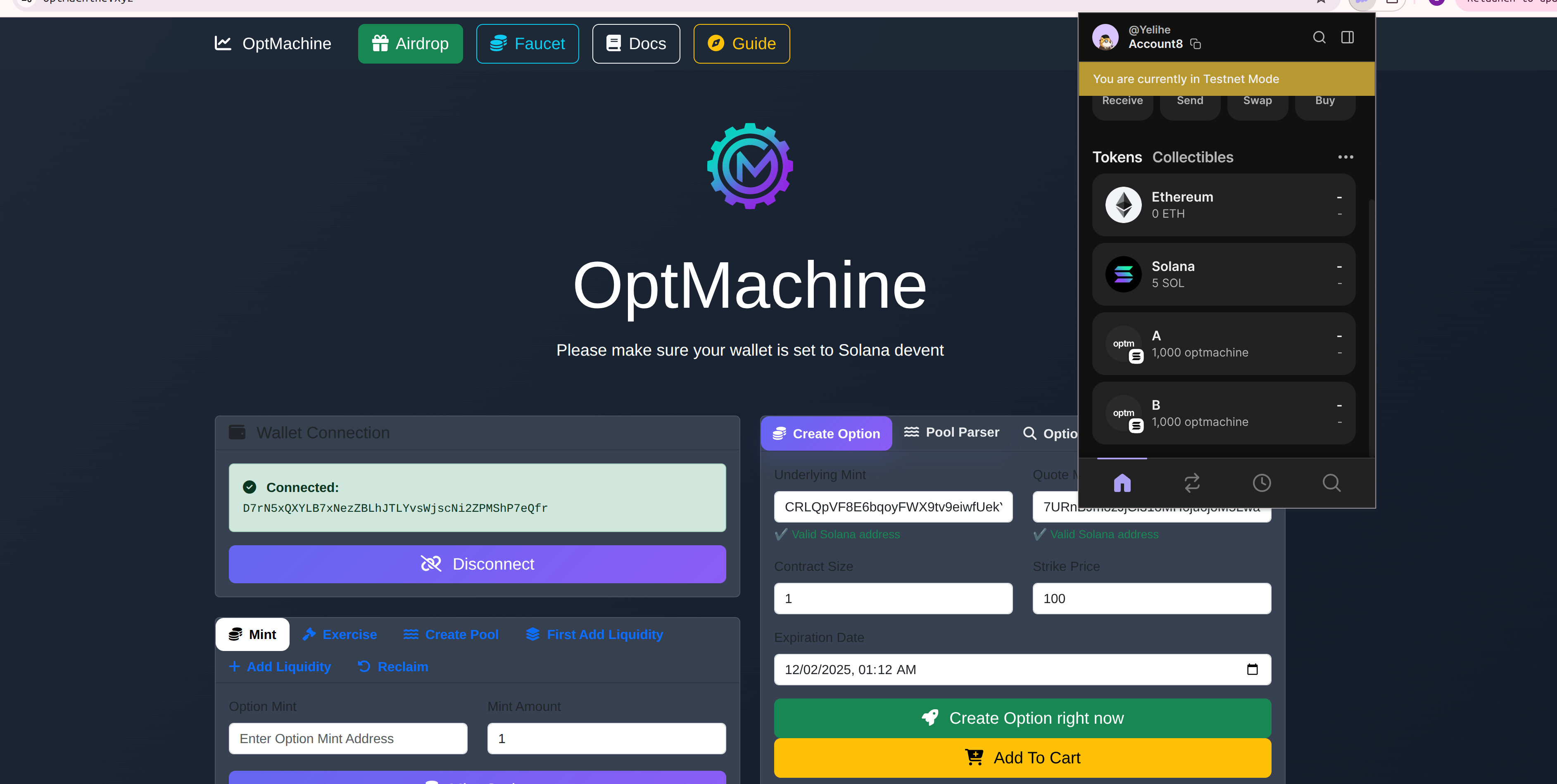This screenshot has height=784, width=1557.
Task: Click the calendar icon in Expiration Date
Action: pyautogui.click(x=1252, y=669)
